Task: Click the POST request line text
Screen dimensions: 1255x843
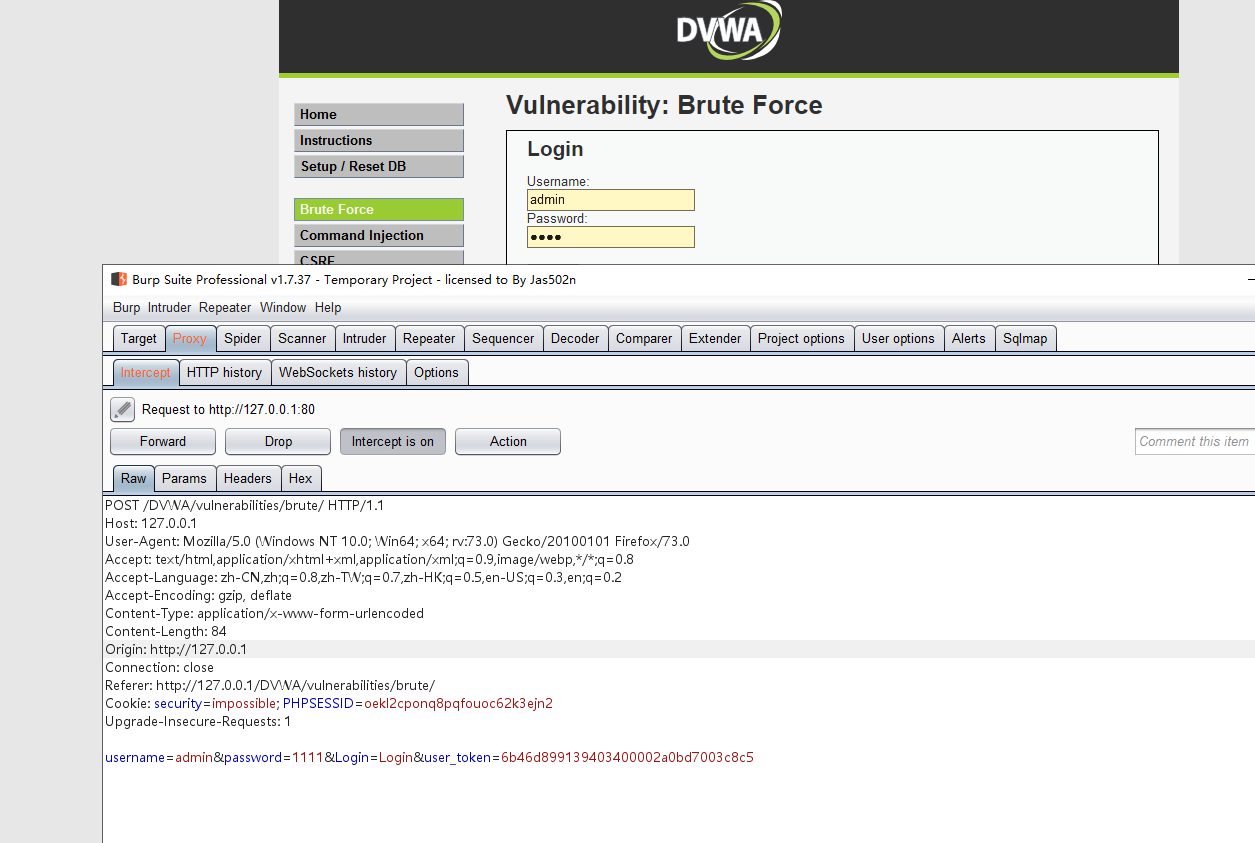Action: [x=245, y=505]
